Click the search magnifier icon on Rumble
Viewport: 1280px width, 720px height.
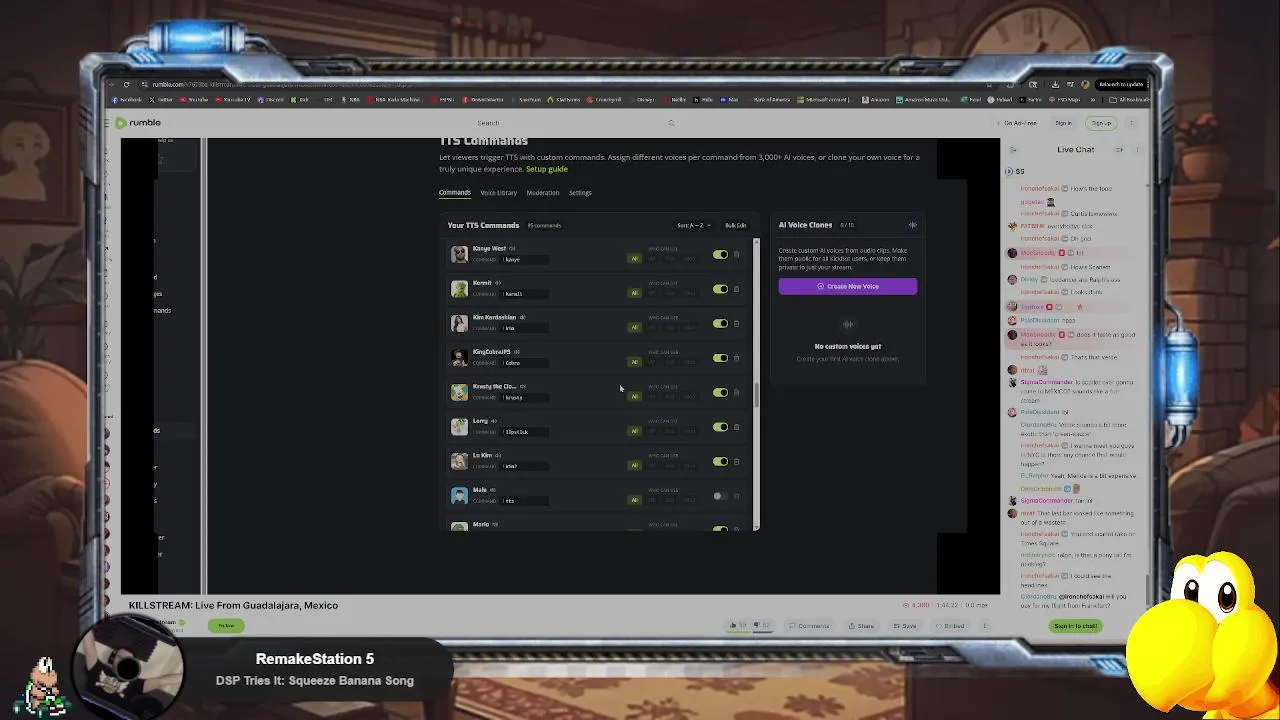(671, 123)
